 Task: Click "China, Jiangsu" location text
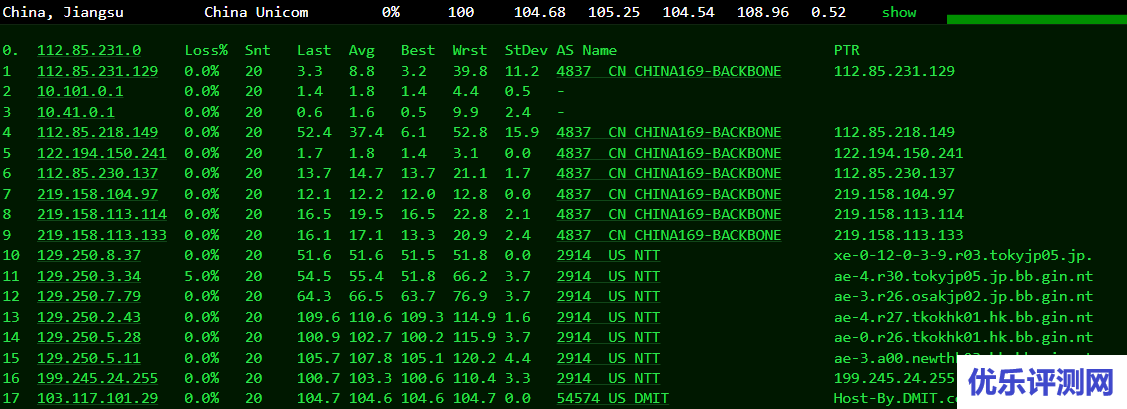point(63,12)
